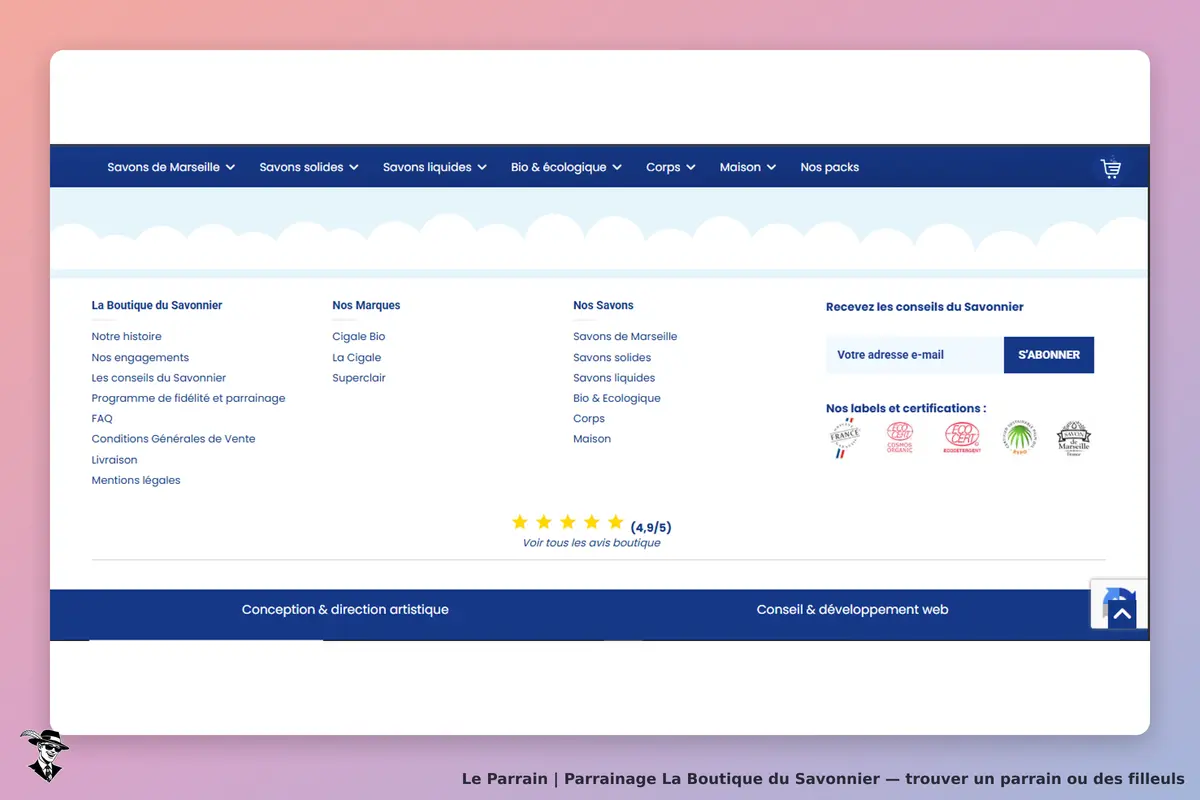The width and height of the screenshot is (1200, 800).
Task: Expand the Savons solides menu chevron
Action: point(354,168)
